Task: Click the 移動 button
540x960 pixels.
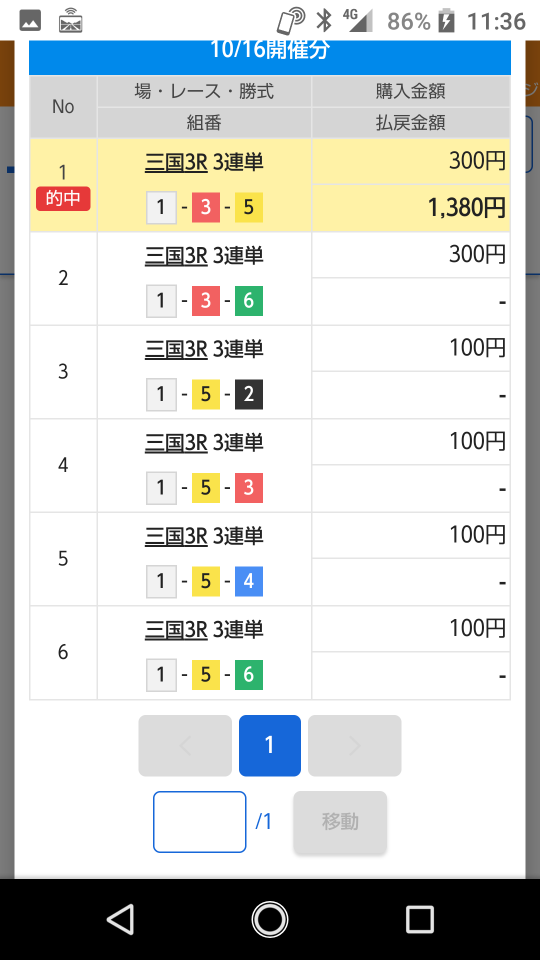Action: click(340, 822)
